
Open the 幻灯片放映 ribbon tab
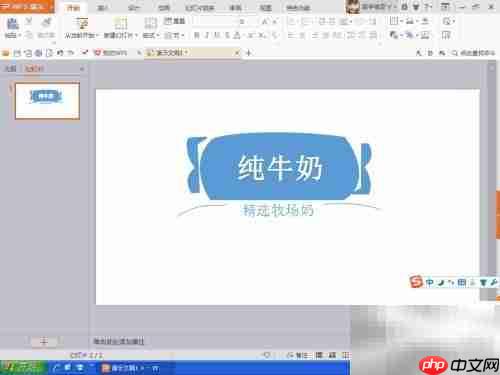[x=200, y=7]
